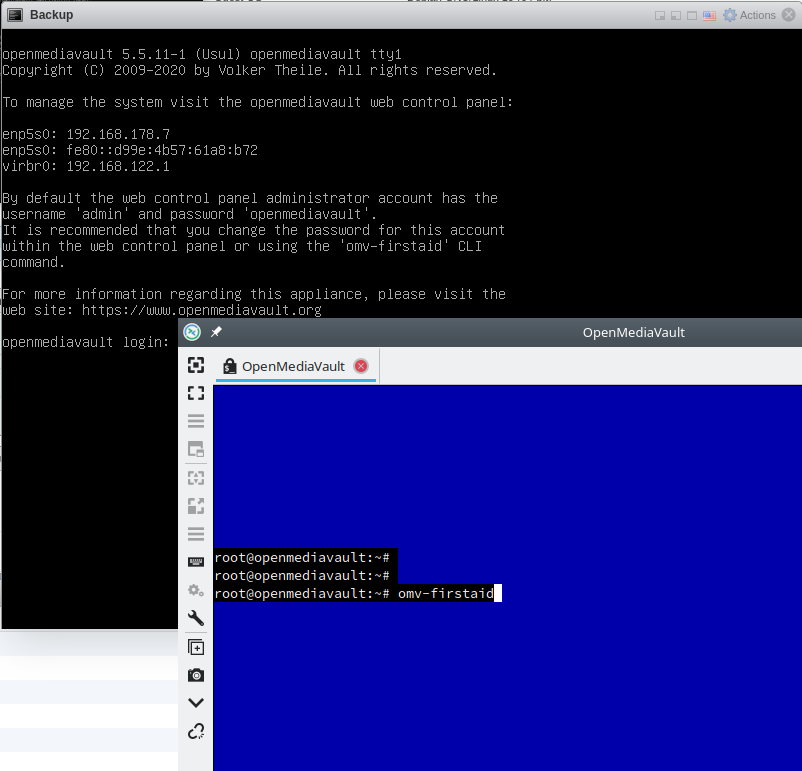Image resolution: width=802 pixels, height=771 pixels.
Task: Click the pin icon in the OpenMediaVault title bar
Action: click(216, 332)
